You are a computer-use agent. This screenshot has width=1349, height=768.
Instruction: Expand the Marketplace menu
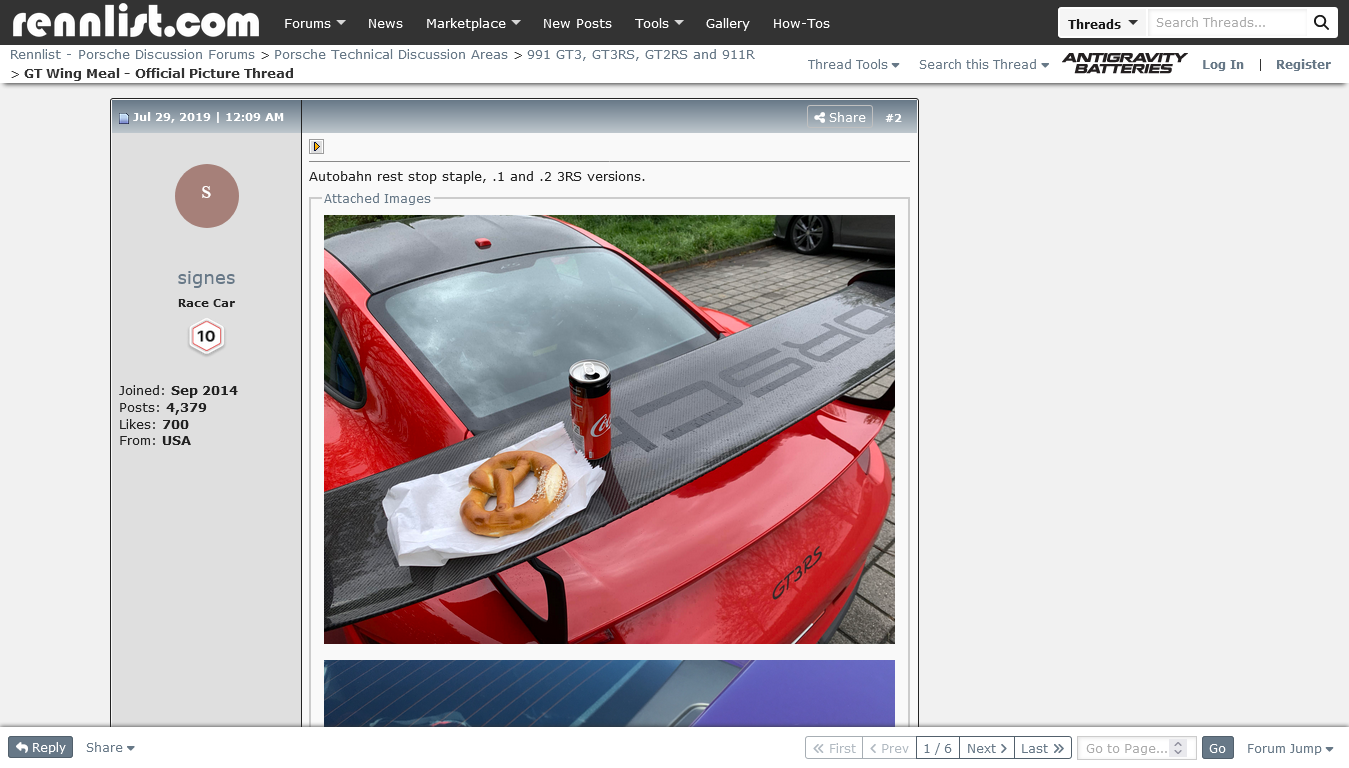(473, 23)
